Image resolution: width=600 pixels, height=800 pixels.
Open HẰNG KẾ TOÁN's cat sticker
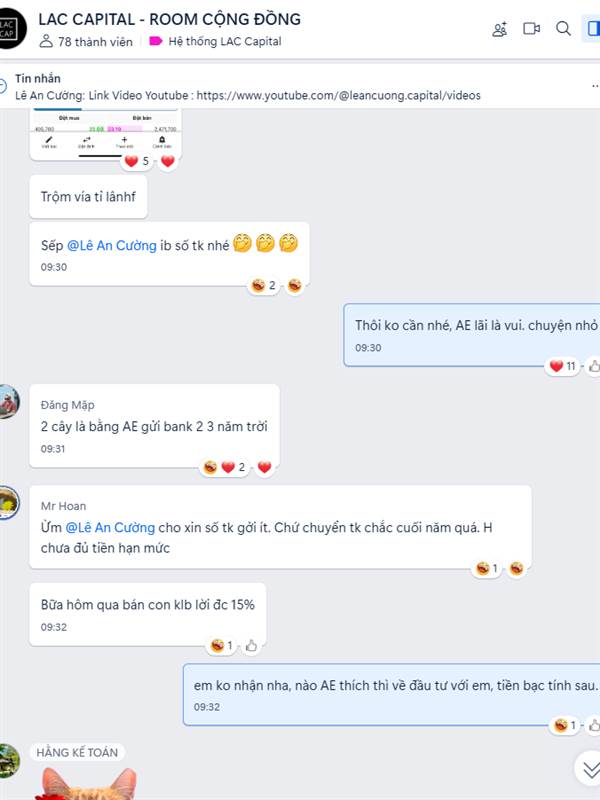85,783
